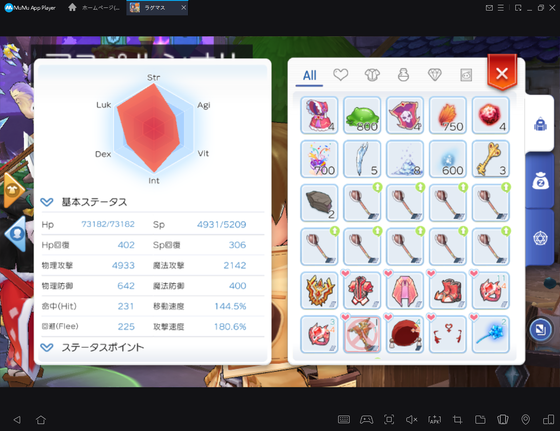
Task: Select the confetti gift item with 700
Action: 319,159
